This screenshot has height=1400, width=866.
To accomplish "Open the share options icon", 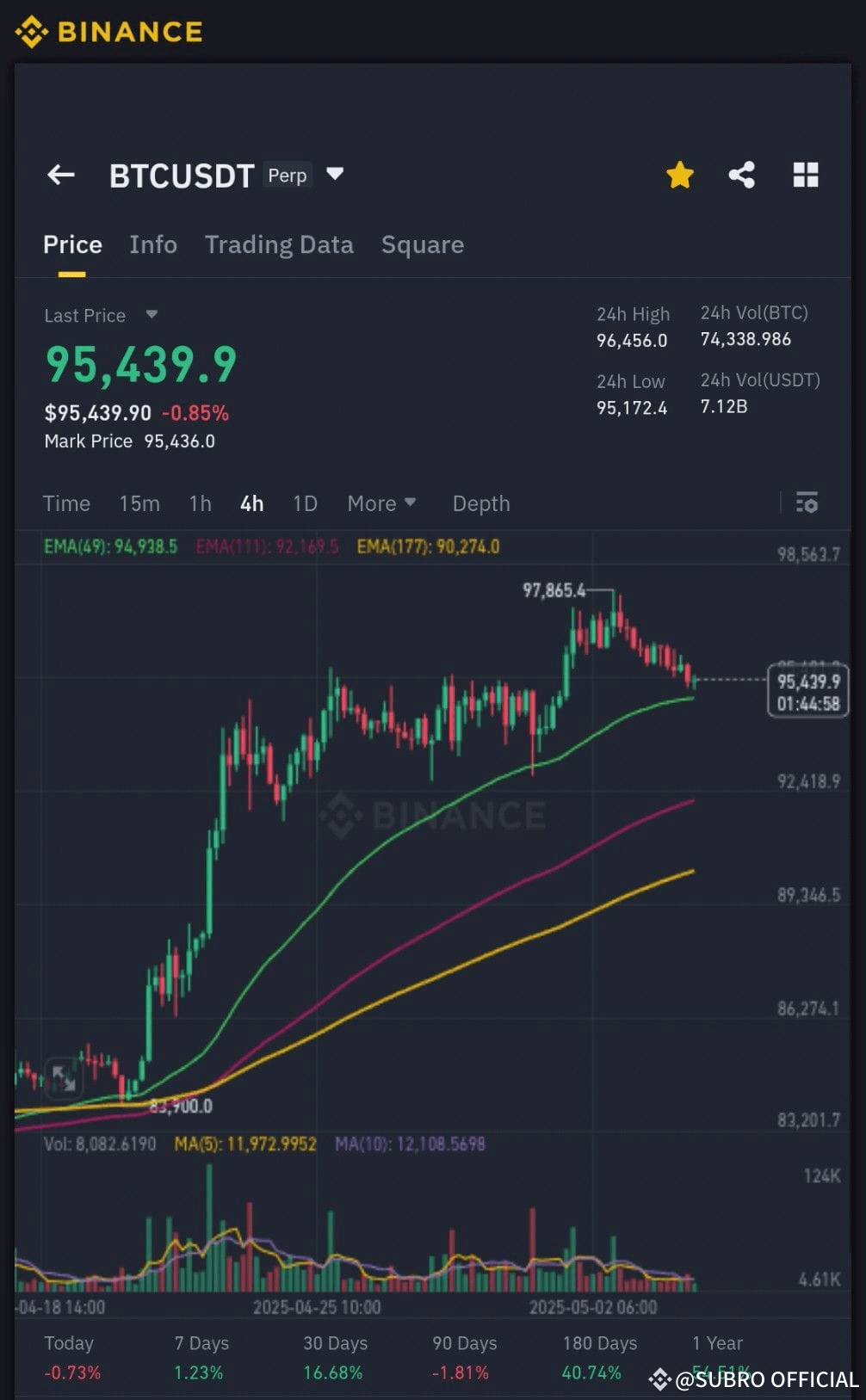I will point(742,175).
